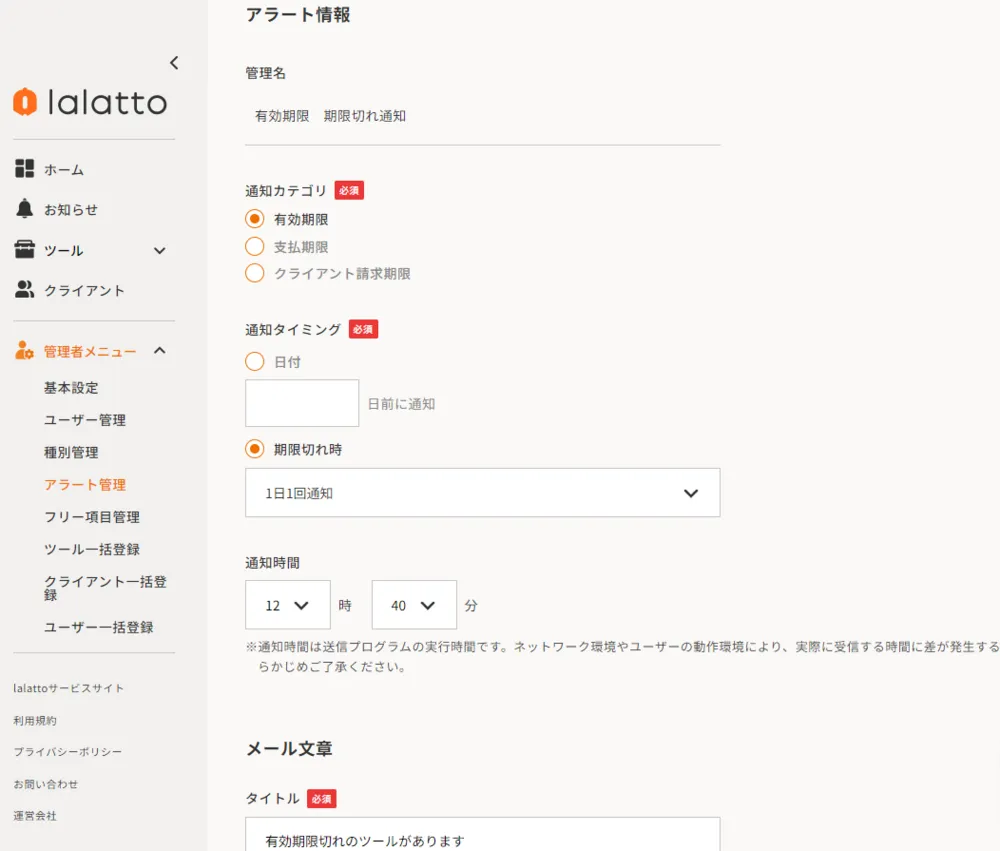The height and width of the screenshot is (851, 1000).
Task: Click the people icon for クライアント
Action: [x=24, y=290]
